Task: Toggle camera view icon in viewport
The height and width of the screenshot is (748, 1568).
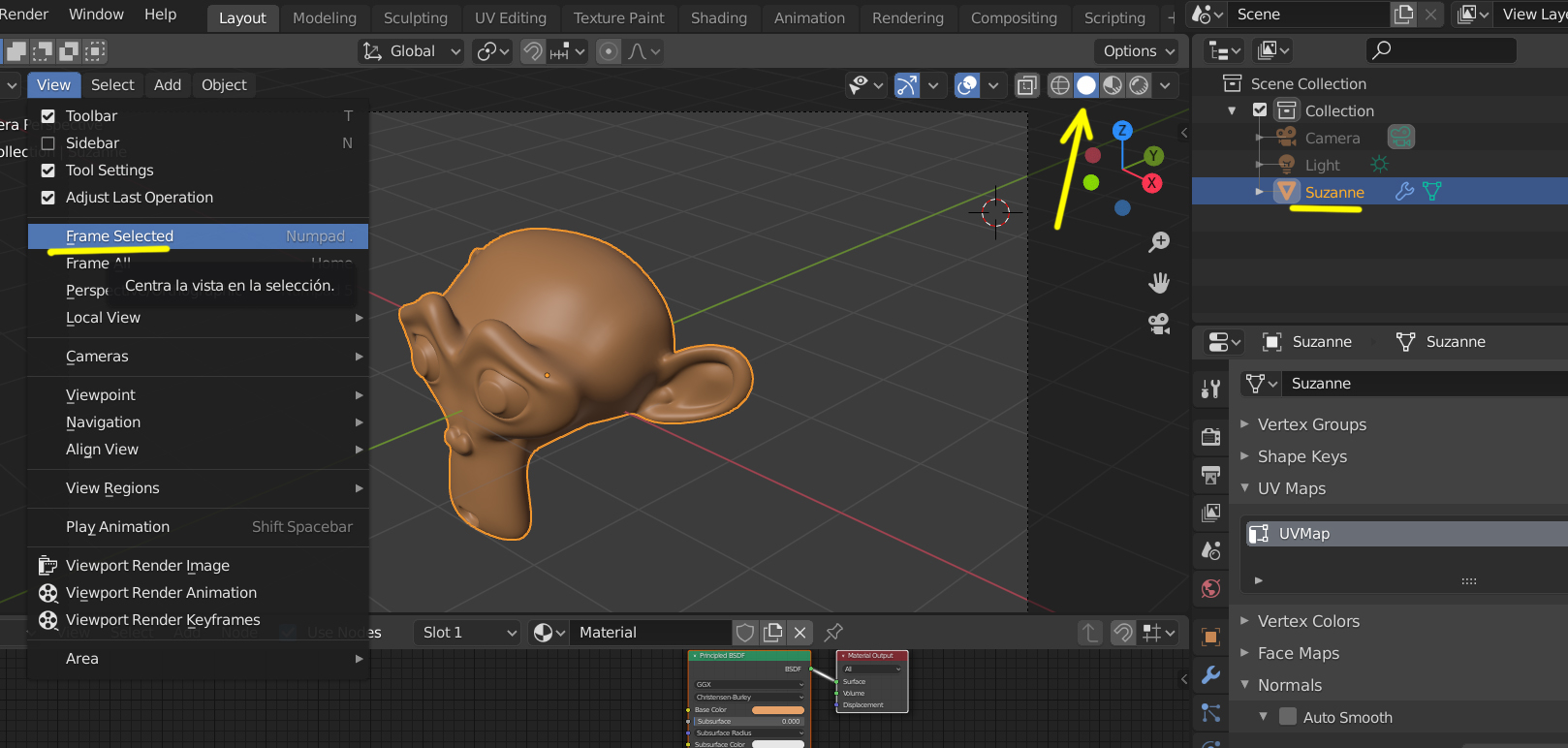Action: pyautogui.click(x=1159, y=324)
